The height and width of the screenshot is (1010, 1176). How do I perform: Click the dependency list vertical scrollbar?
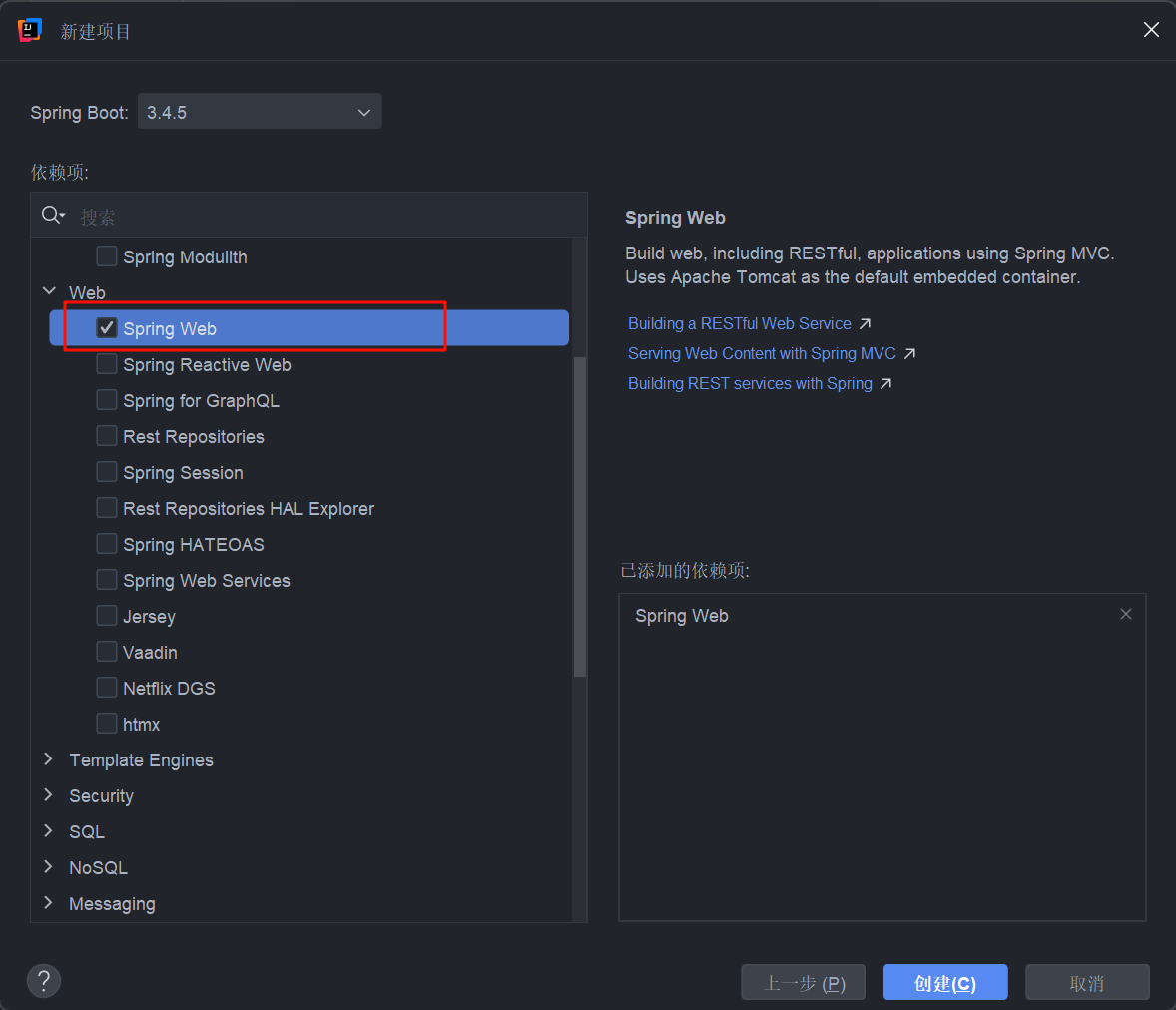click(579, 517)
